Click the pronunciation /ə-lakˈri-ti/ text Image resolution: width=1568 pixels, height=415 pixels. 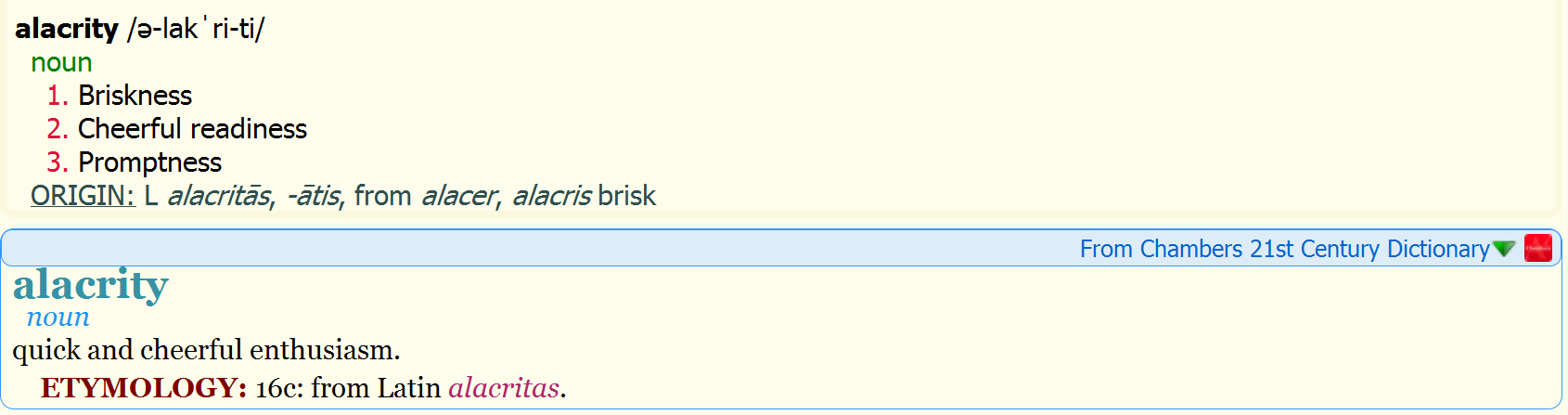tap(196, 29)
